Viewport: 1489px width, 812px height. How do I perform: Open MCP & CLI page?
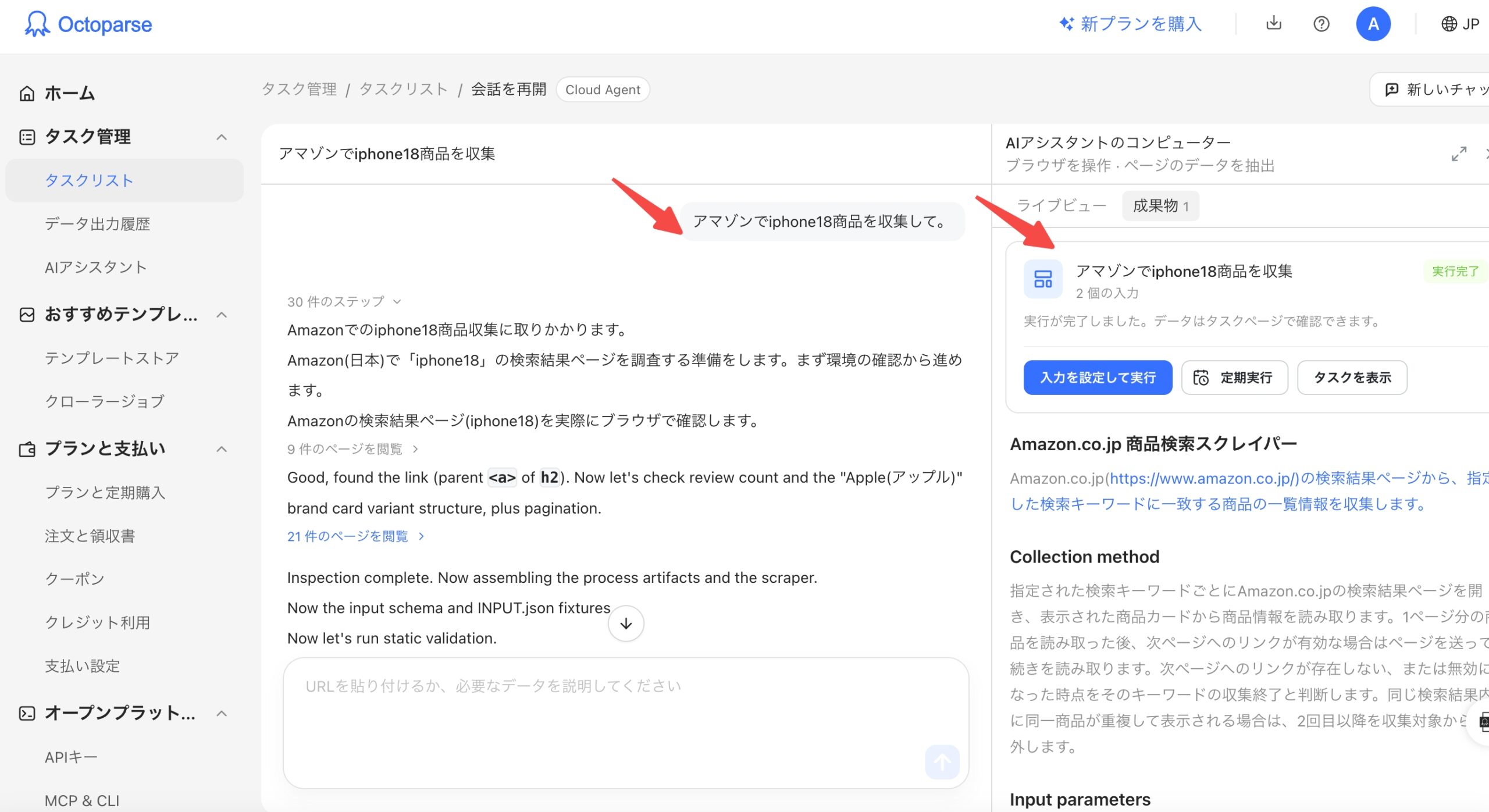pos(82,801)
